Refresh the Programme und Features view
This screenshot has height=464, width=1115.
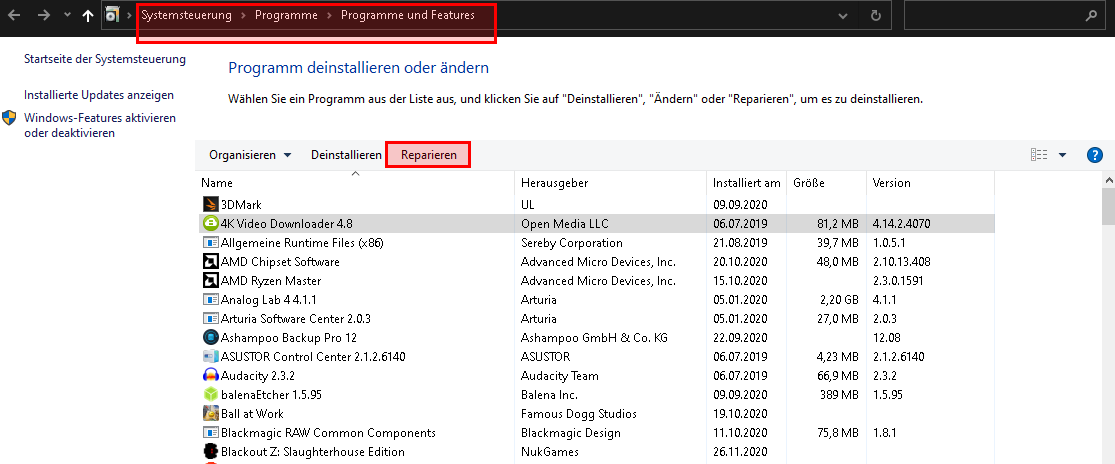pos(876,16)
